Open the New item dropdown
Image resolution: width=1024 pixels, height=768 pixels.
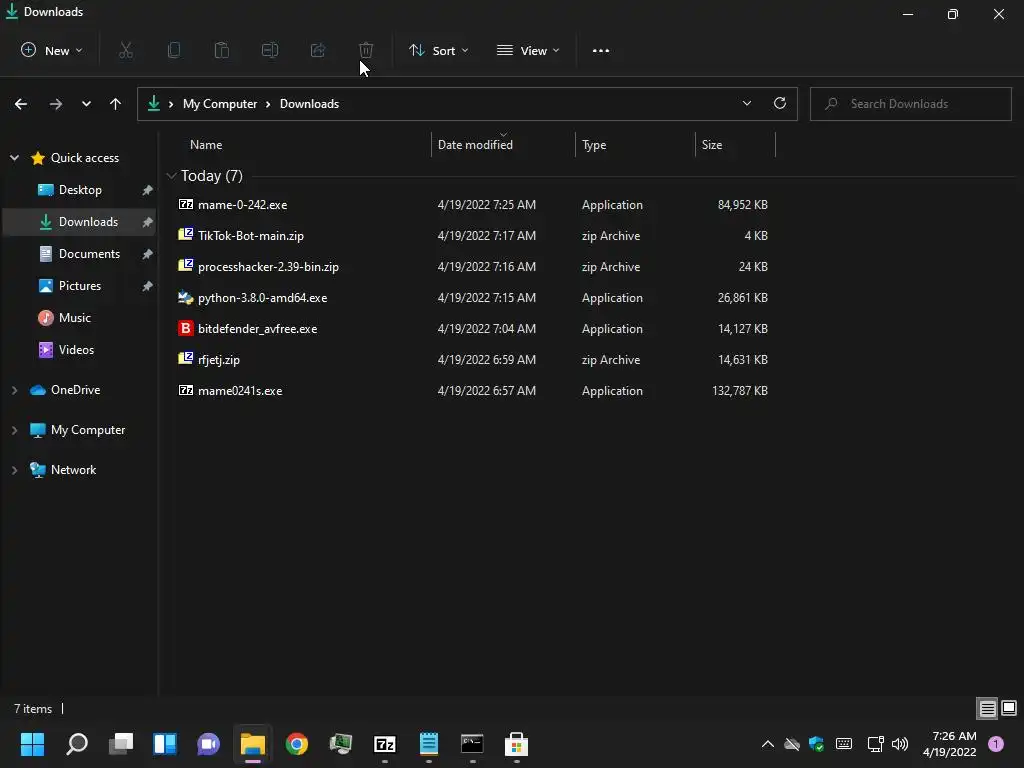[52, 50]
